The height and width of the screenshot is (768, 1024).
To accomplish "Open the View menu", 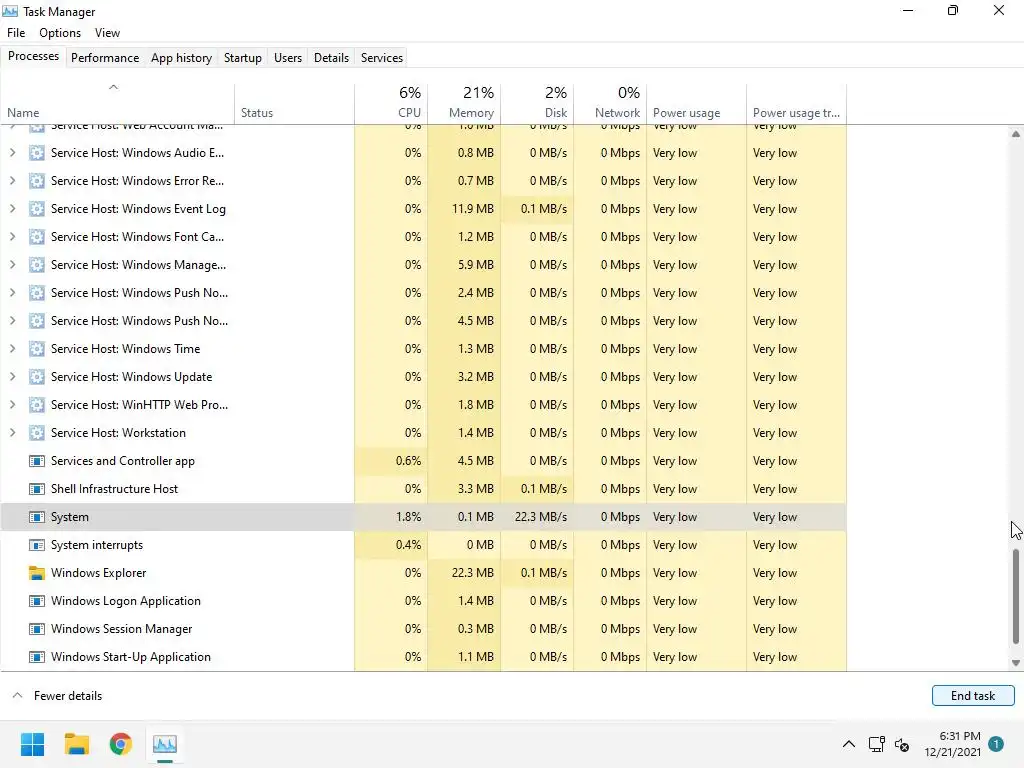I will coord(107,33).
